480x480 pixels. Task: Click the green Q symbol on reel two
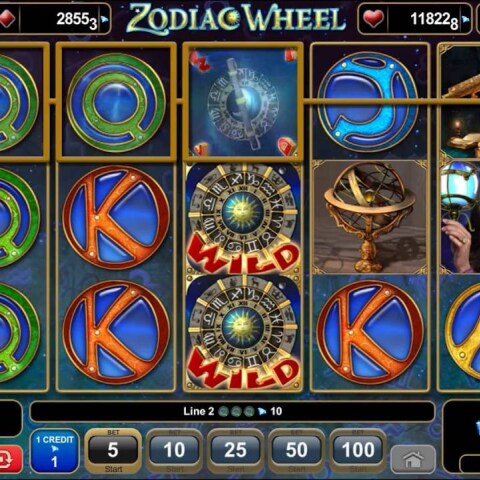point(116,103)
